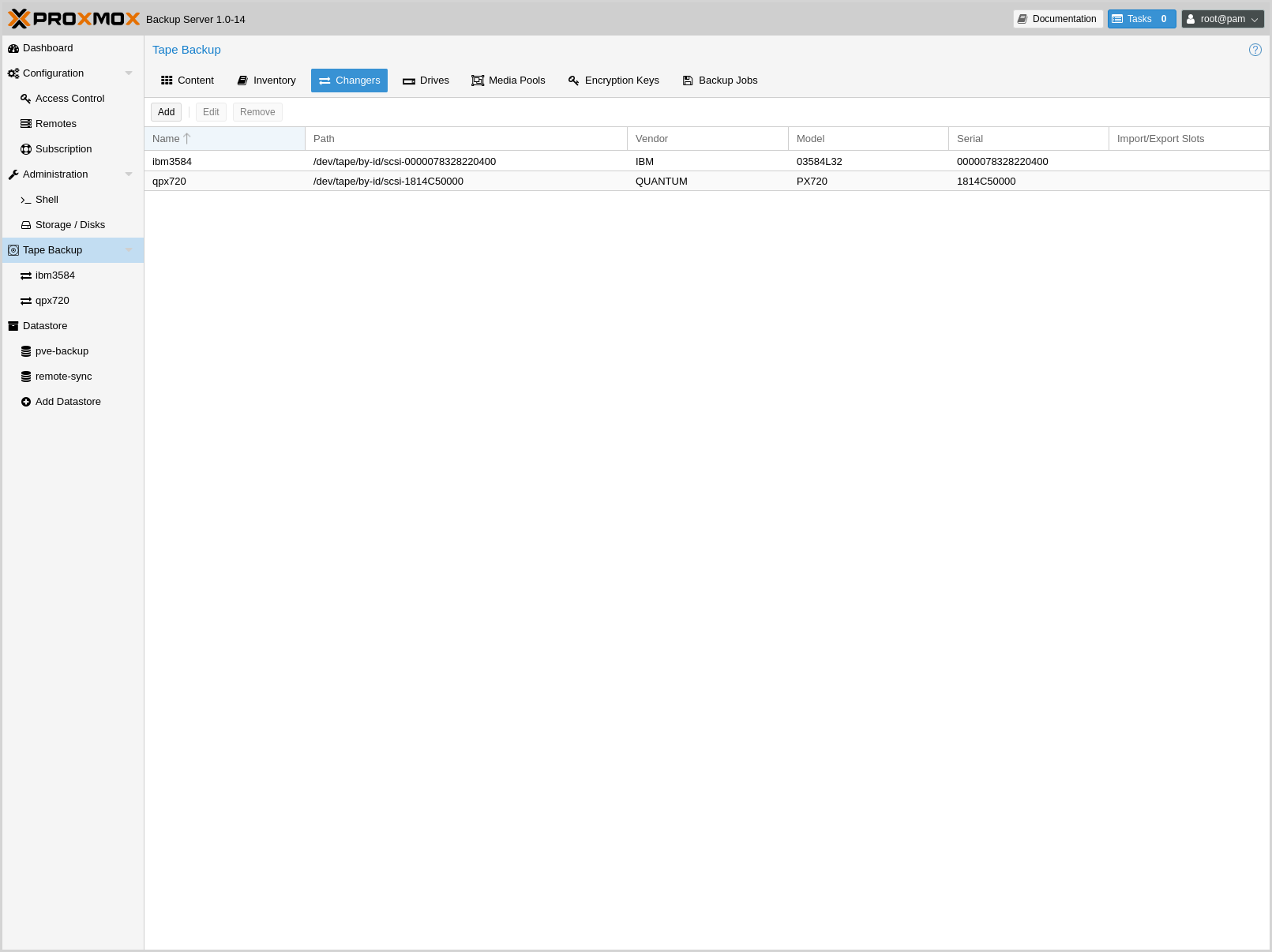The height and width of the screenshot is (952, 1272).
Task: Open the Media Pools tab
Action: pyautogui.click(x=508, y=81)
